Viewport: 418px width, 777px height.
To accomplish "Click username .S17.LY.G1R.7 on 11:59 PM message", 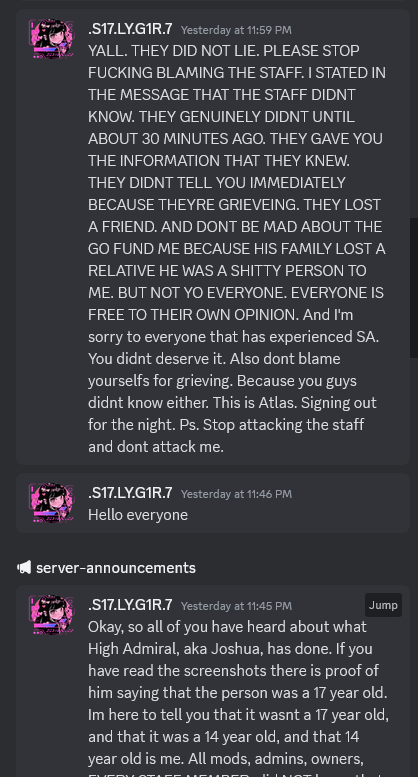I will coord(130,29).
